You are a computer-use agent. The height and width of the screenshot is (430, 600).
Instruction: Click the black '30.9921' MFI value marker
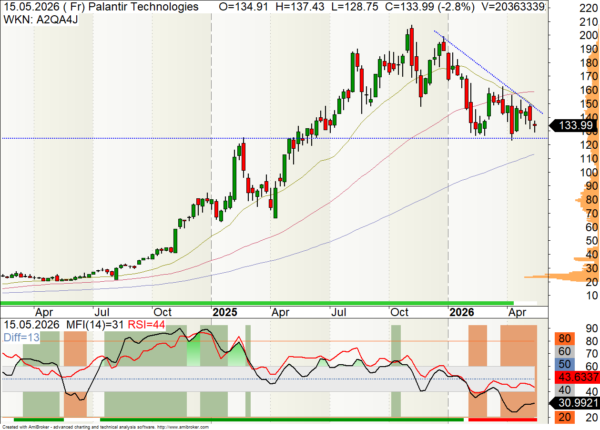click(x=574, y=403)
